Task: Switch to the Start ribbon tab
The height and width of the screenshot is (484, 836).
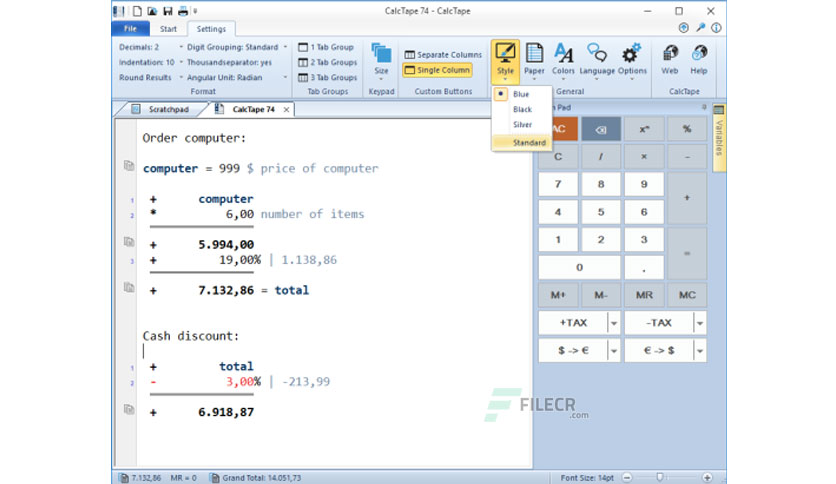Action: (x=168, y=29)
